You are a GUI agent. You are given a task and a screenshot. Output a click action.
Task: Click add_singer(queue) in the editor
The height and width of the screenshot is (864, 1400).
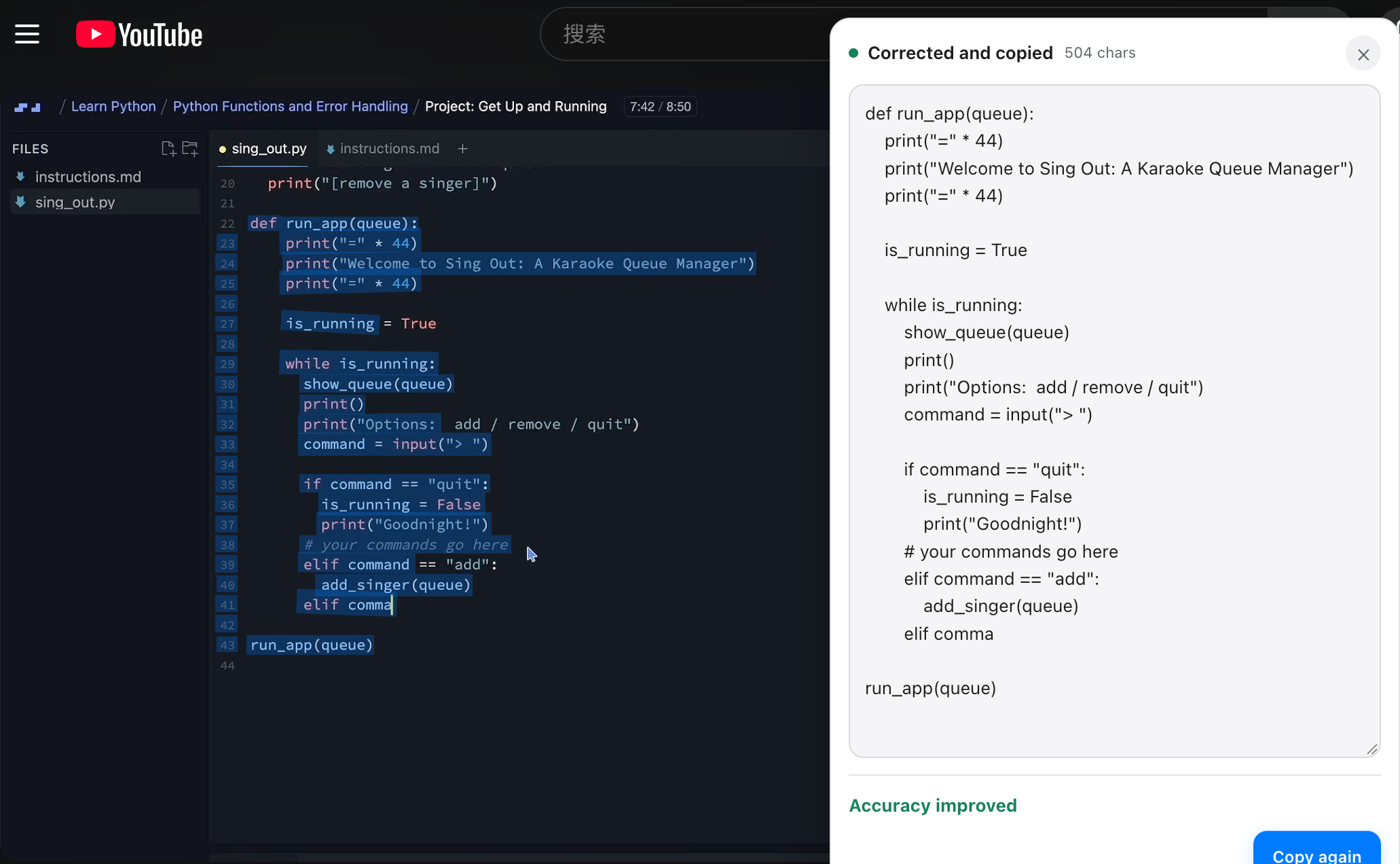point(396,585)
